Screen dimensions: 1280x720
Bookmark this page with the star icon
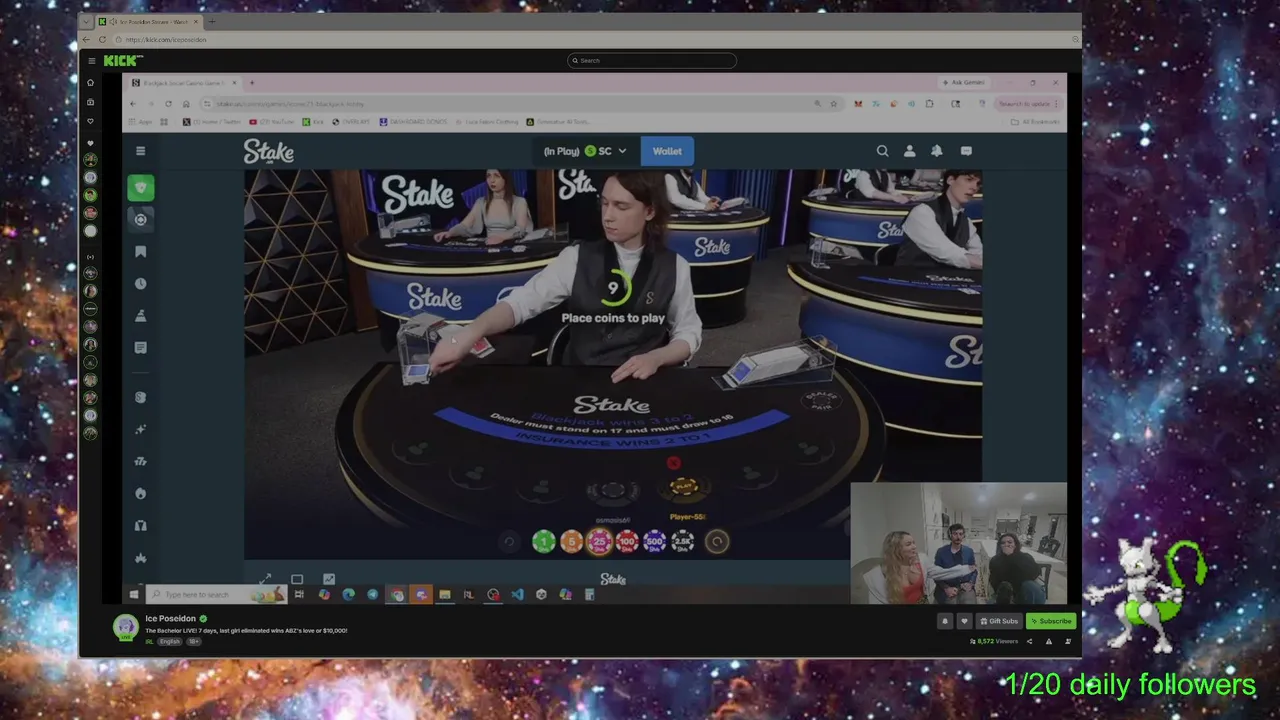pyautogui.click(x=833, y=103)
